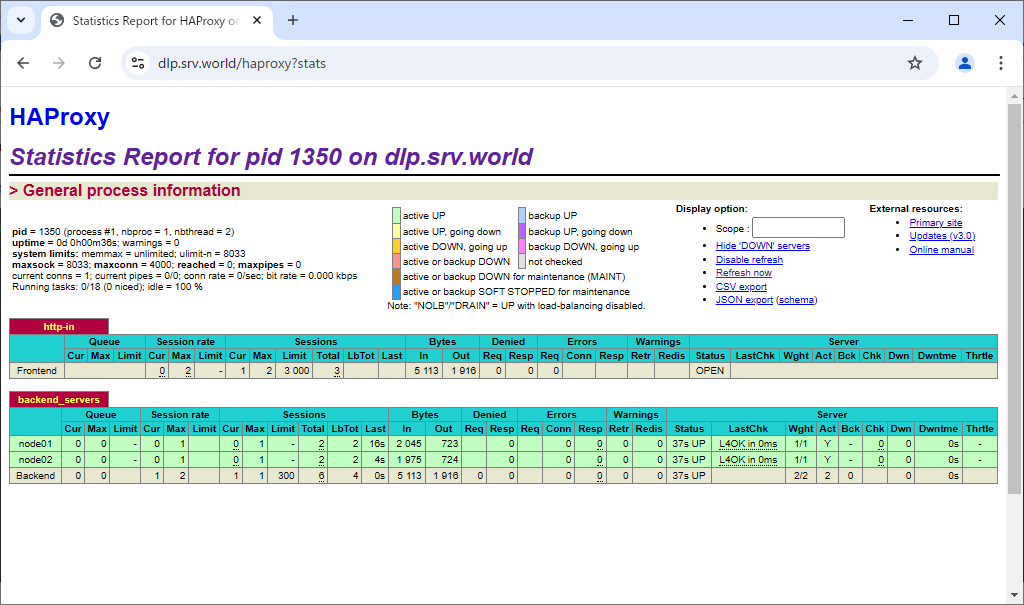The image size is (1024, 605).
Task: Go forward to the next page
Action: click(59, 63)
